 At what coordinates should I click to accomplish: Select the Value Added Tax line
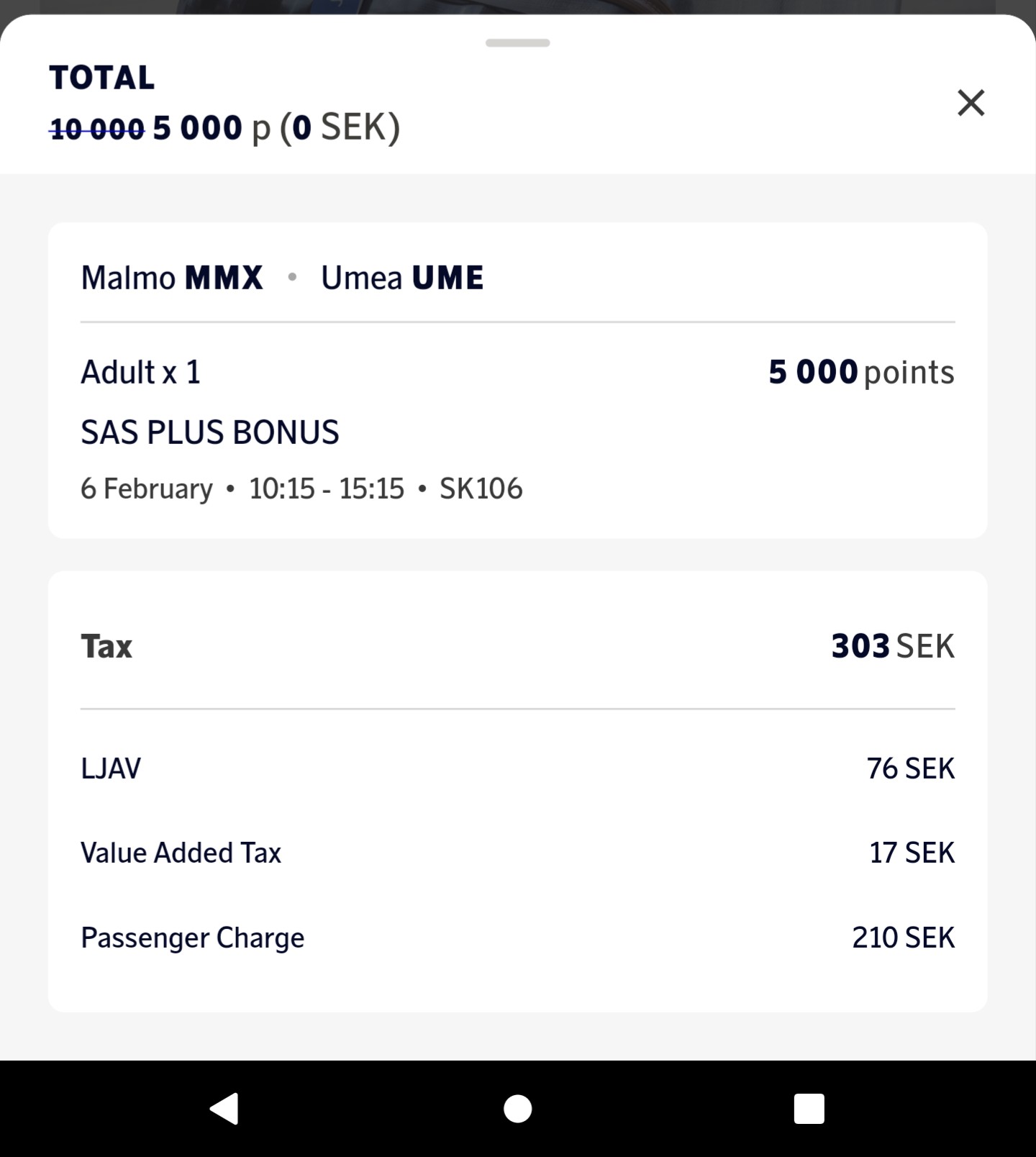click(181, 853)
